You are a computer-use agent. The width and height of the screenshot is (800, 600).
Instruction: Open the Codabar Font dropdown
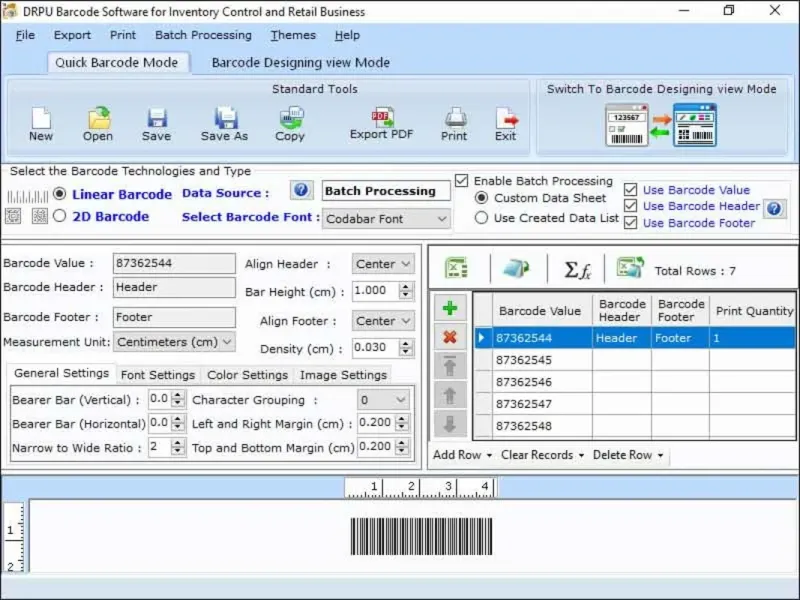coord(387,218)
